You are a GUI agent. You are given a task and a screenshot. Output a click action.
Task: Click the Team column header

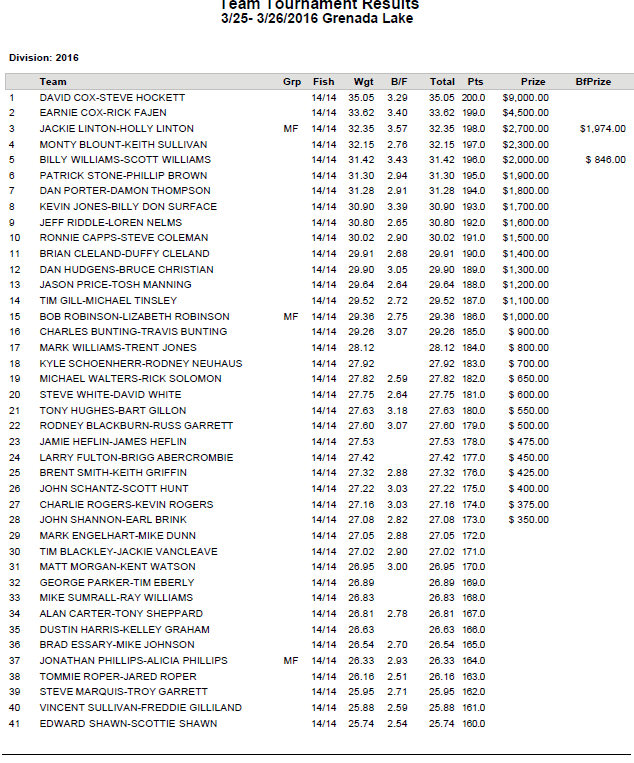click(53, 82)
